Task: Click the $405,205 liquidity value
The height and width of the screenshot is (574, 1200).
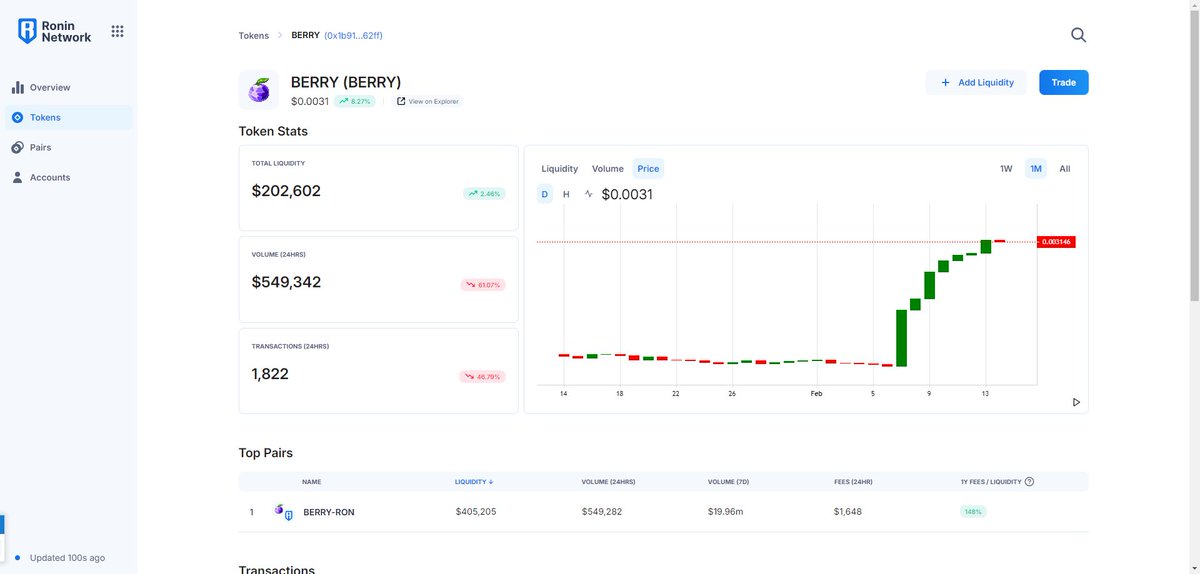Action: tap(476, 512)
